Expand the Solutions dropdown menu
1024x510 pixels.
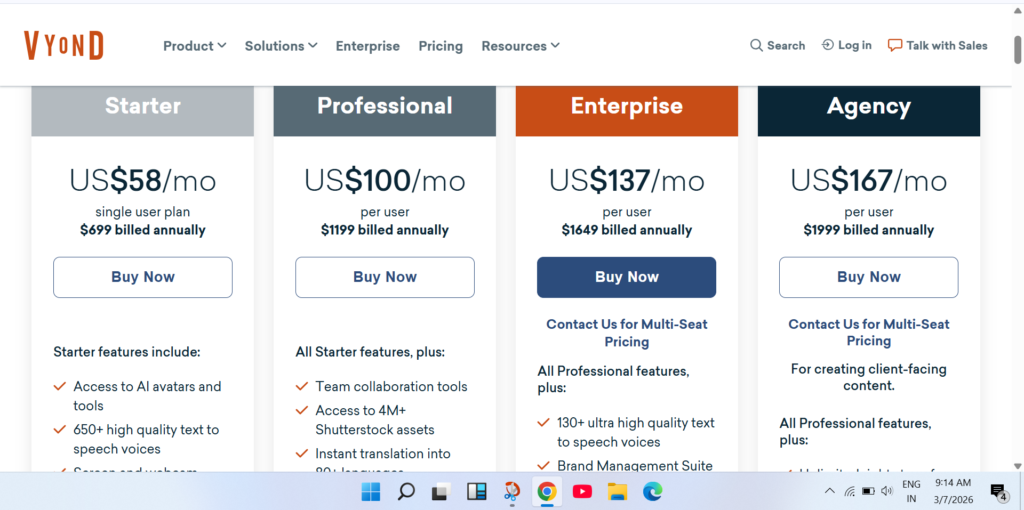pyautogui.click(x=280, y=46)
